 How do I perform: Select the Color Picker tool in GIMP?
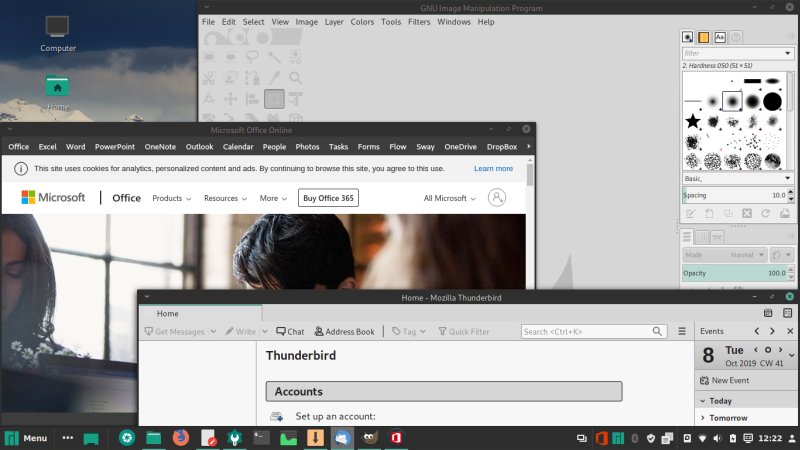274,78
